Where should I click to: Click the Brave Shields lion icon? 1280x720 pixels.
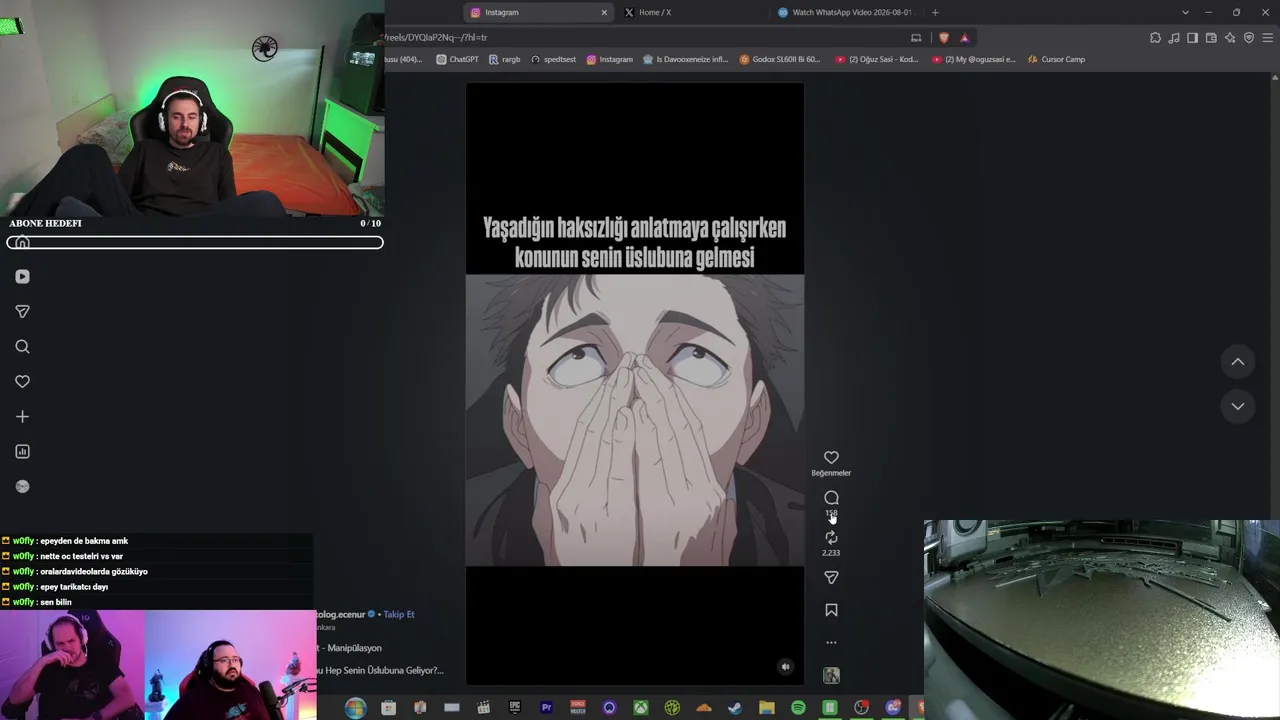pyautogui.click(x=943, y=38)
